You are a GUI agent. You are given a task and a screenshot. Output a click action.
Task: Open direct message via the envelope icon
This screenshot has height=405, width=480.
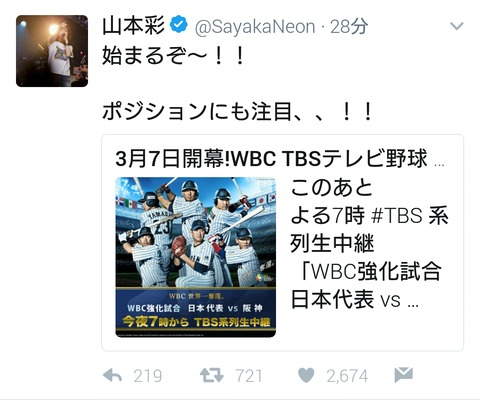(404, 375)
